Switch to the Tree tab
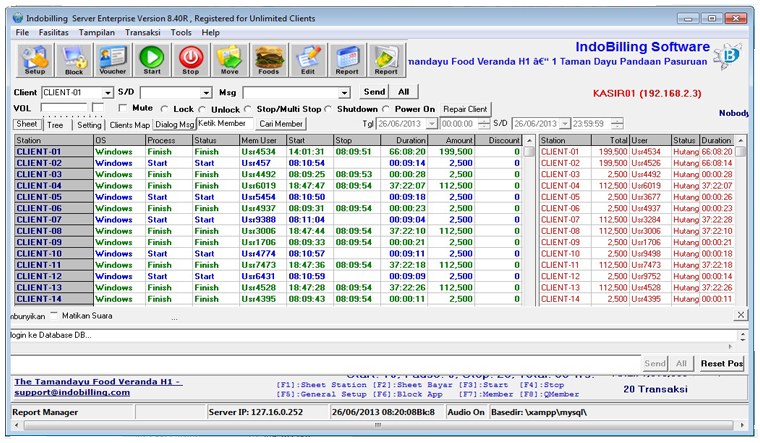This screenshot has width=760, height=443. [x=55, y=125]
